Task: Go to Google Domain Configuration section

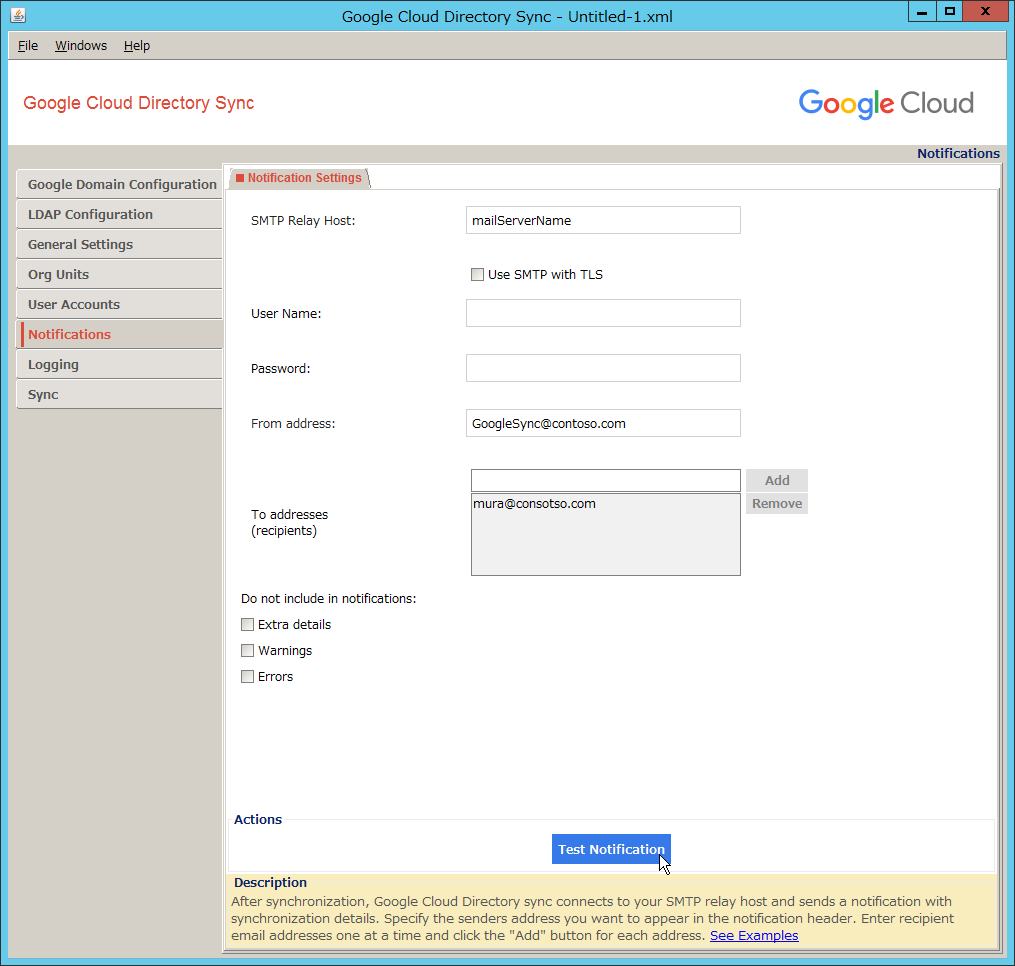Action: pos(120,185)
